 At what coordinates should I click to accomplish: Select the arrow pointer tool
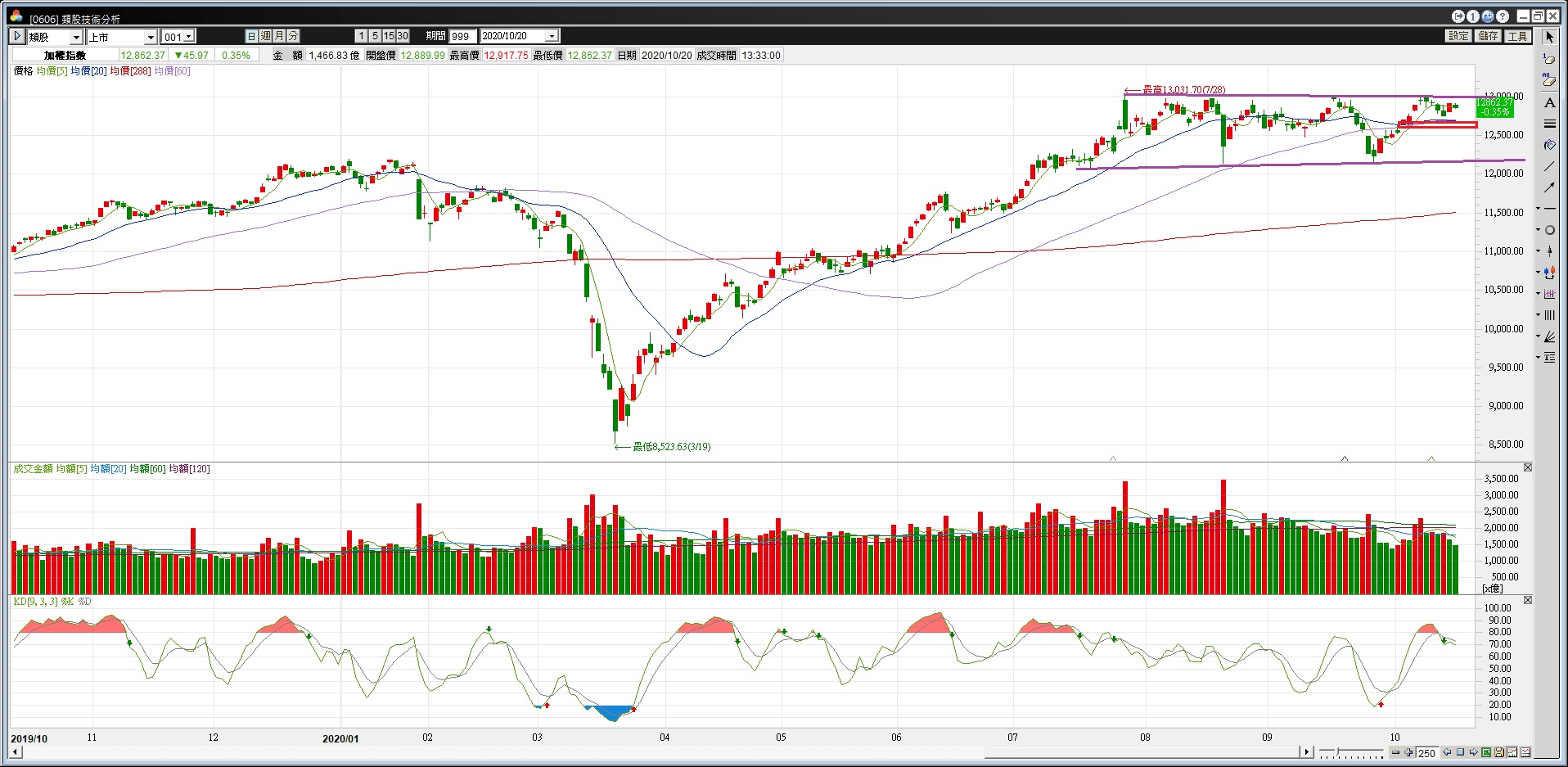1549,38
